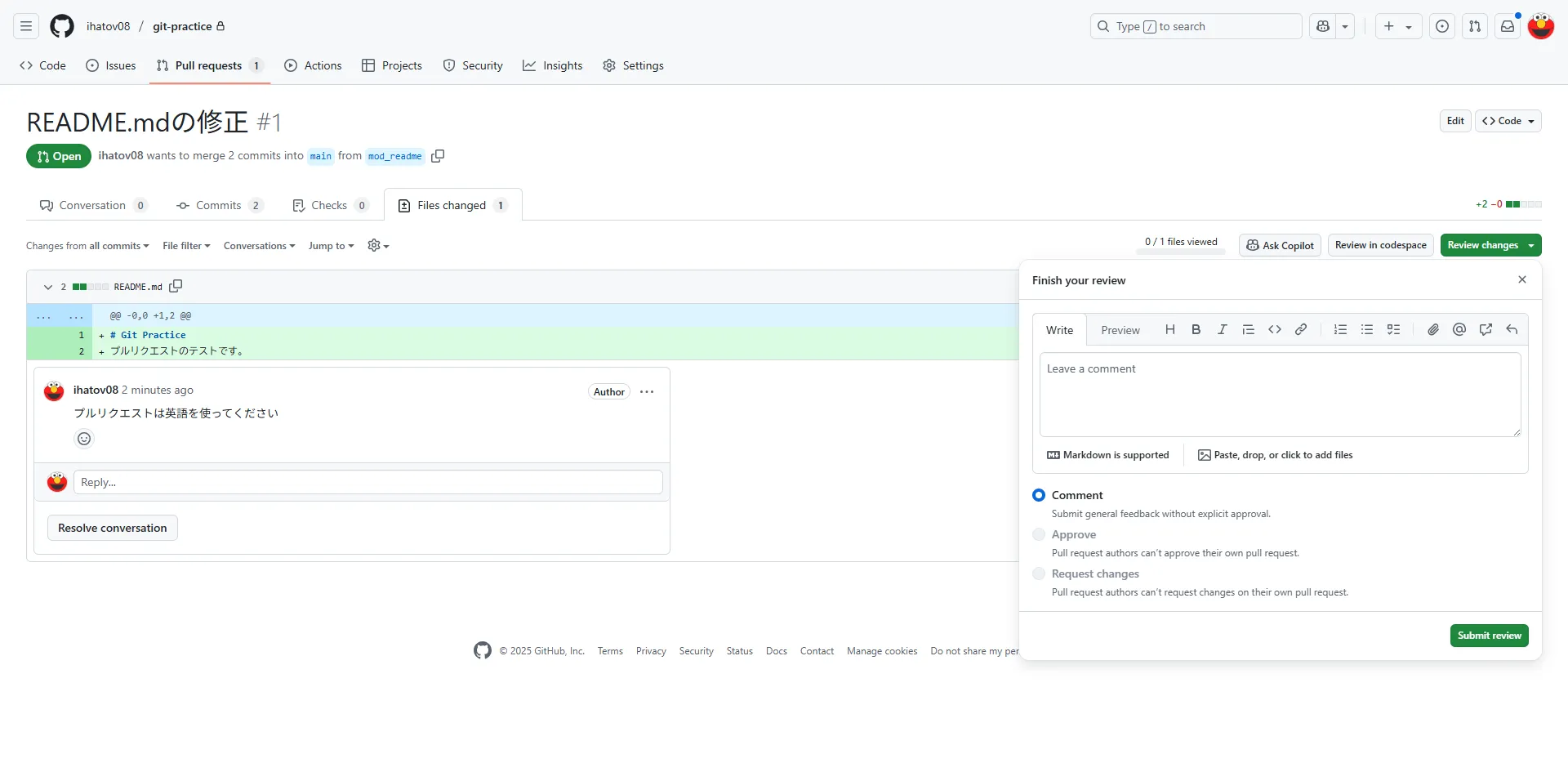The image size is (1568, 772).
Task: Open the issues icon in header
Action: [x=1442, y=26]
